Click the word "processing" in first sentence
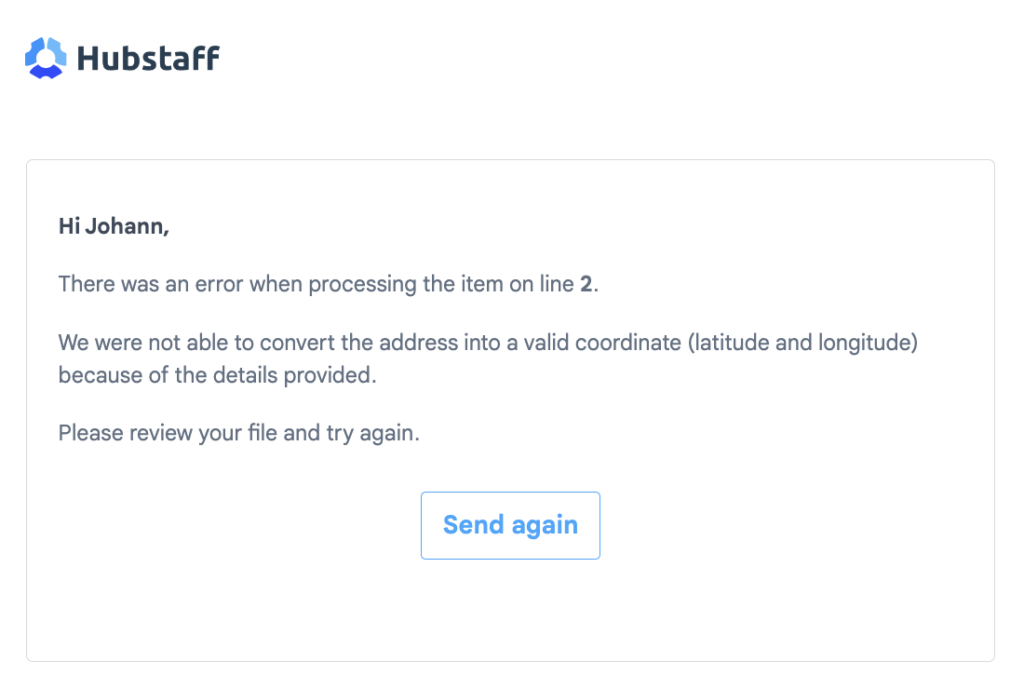Image resolution: width=1024 pixels, height=689 pixels. point(363,284)
